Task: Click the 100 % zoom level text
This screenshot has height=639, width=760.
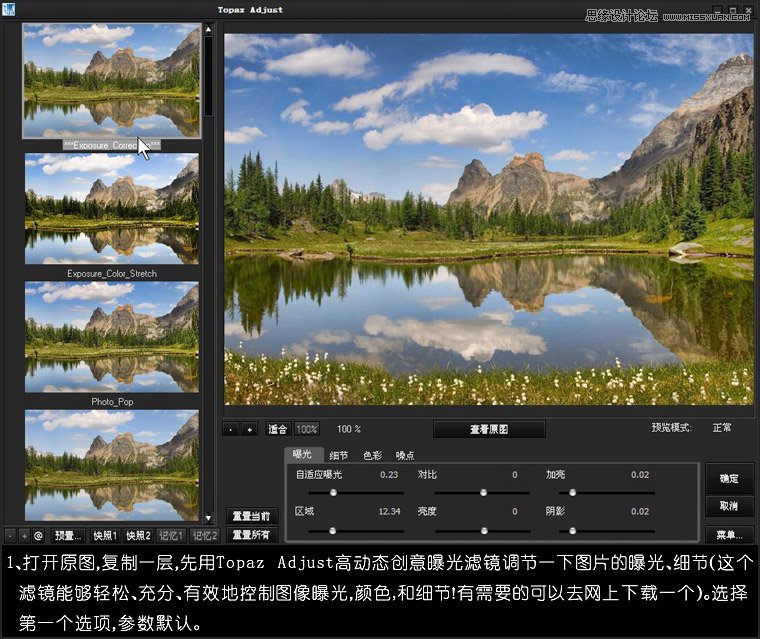Action: 349,429
